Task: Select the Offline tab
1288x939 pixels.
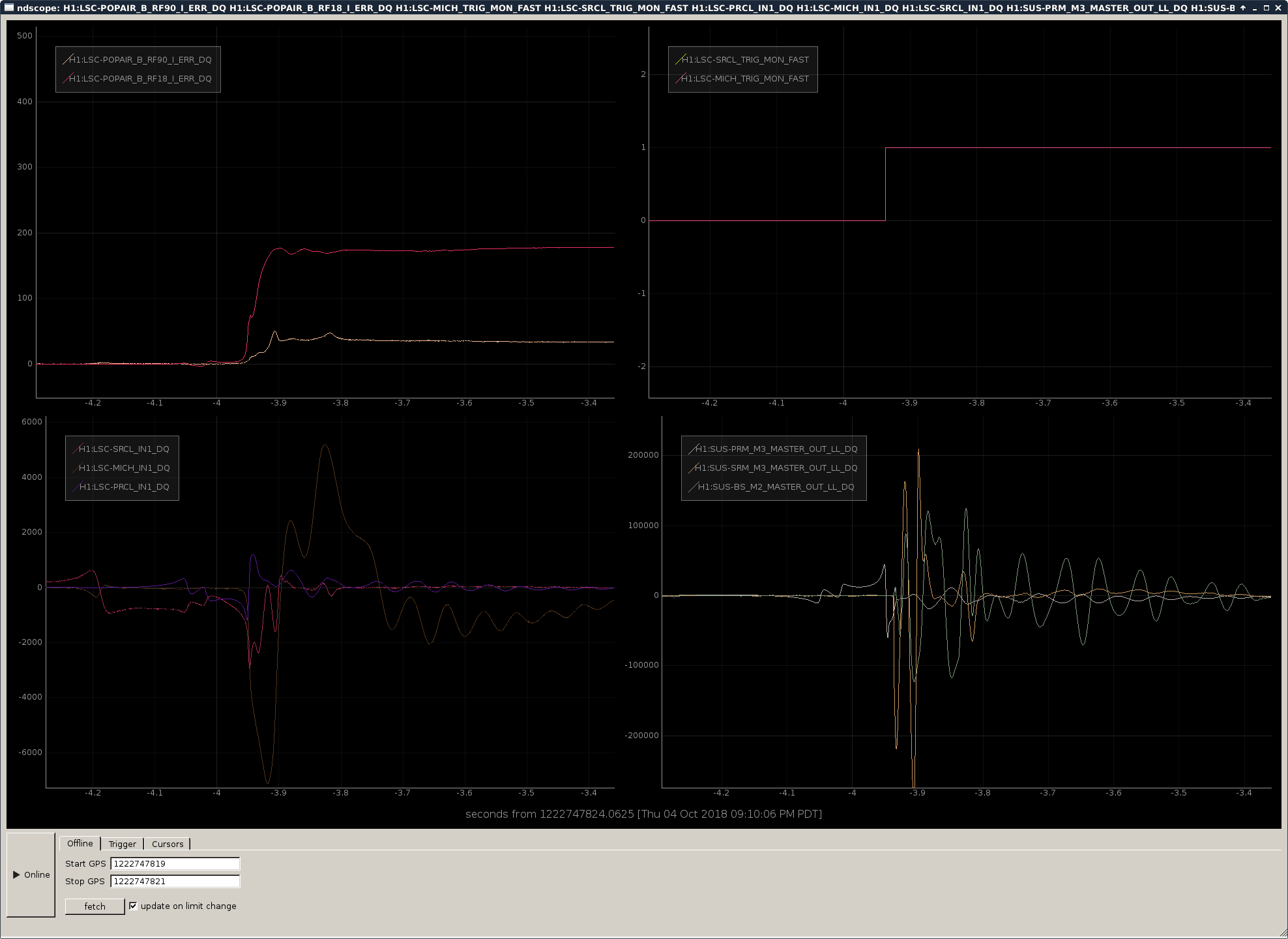Action: 80,843
